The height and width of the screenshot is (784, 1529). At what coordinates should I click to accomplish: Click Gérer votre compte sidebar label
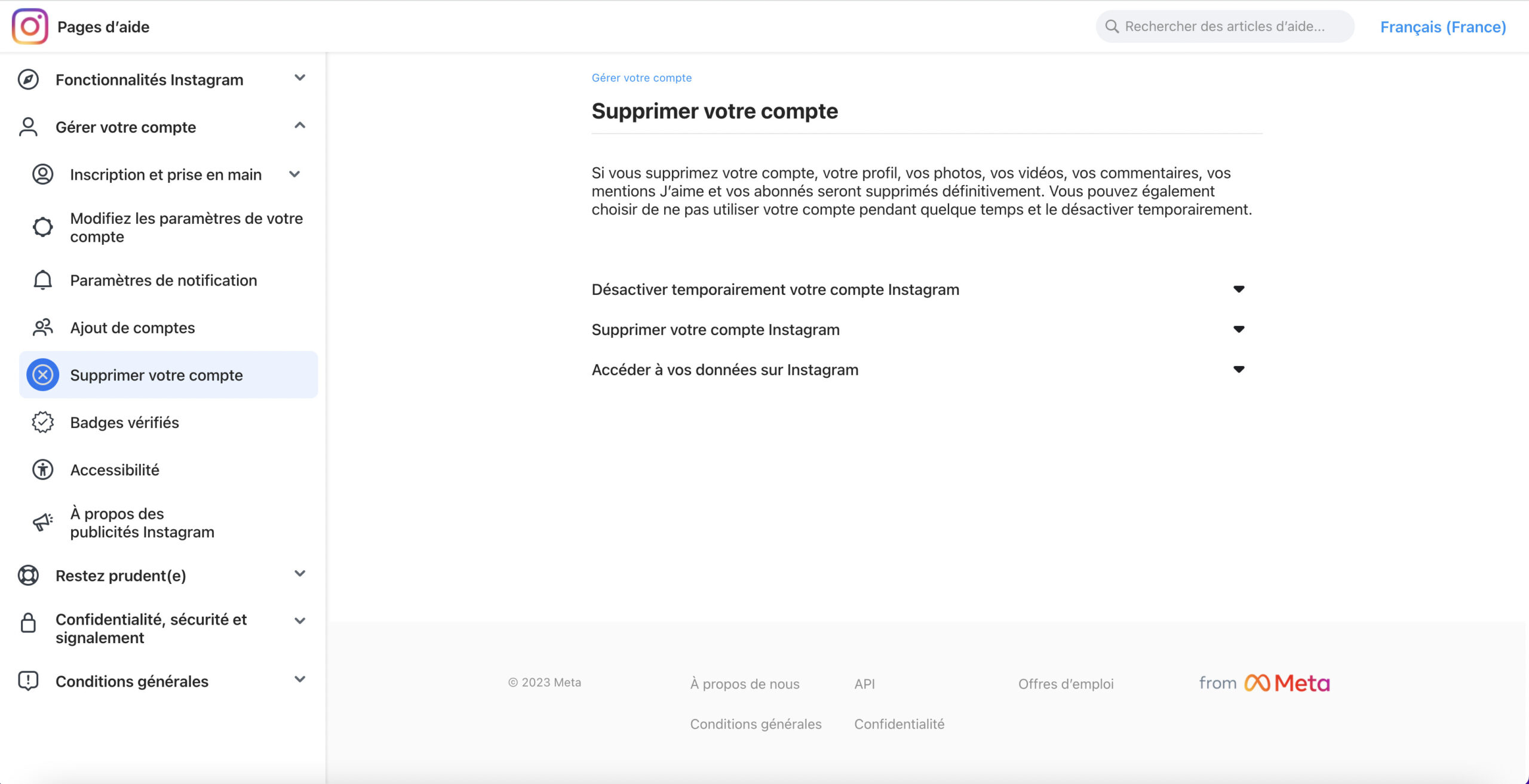coord(125,127)
